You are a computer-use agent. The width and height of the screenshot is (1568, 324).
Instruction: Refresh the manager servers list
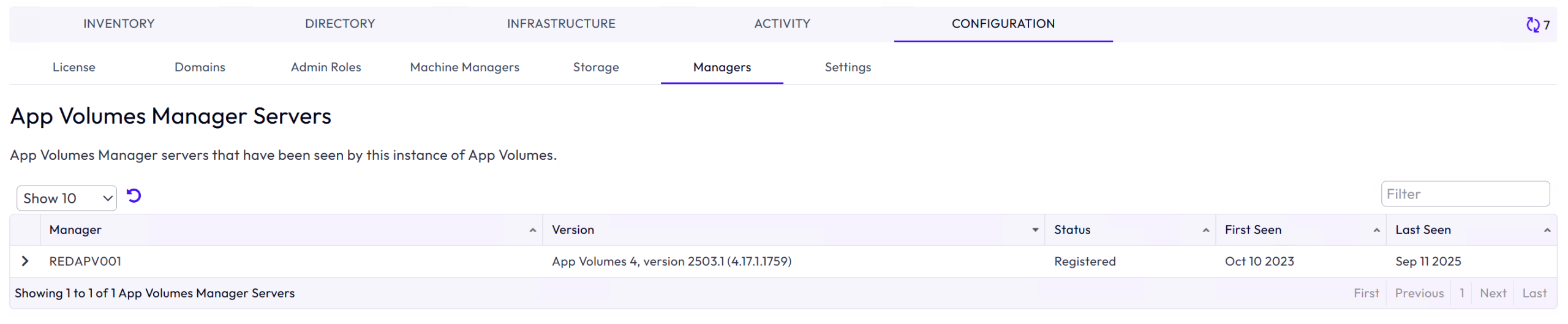coord(134,196)
